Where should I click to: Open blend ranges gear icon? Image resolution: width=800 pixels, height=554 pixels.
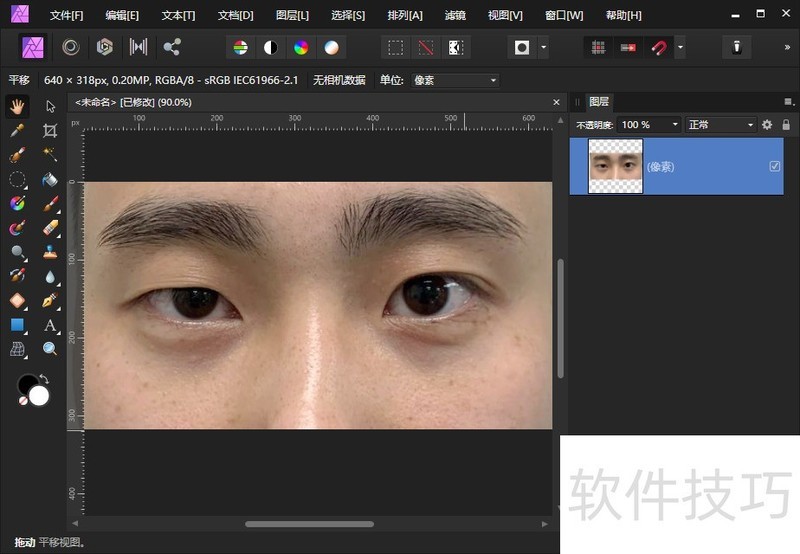tap(767, 124)
